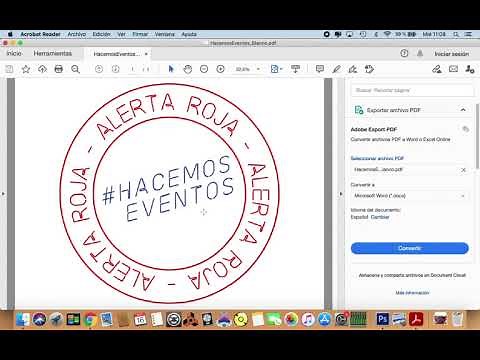Collapse the Exportar archivo PDF section
The image size is (480, 360).
coord(463,110)
